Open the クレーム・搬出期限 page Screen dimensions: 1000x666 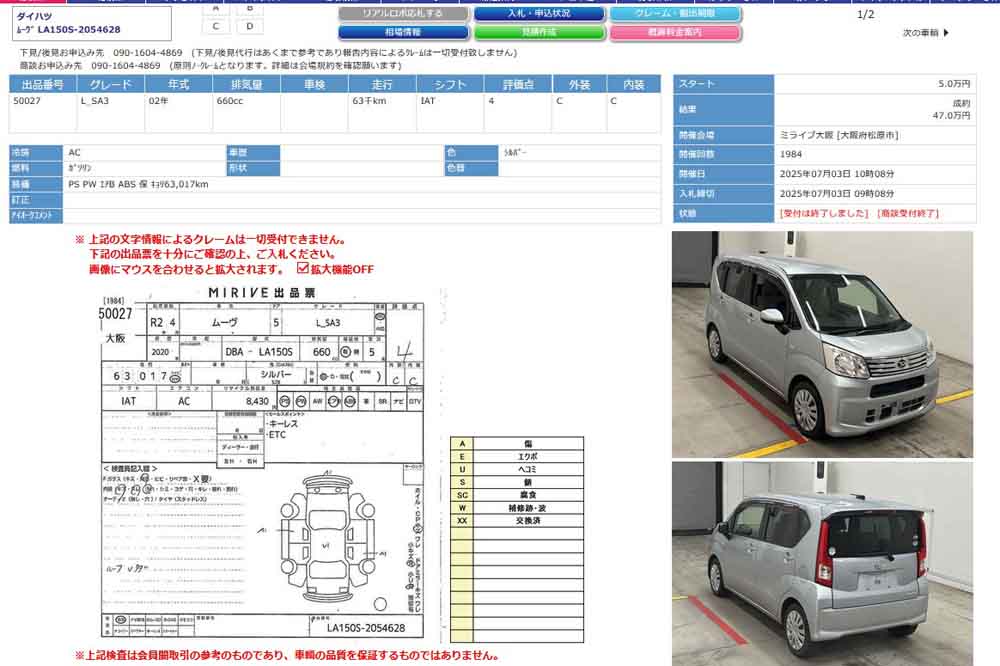(x=675, y=14)
